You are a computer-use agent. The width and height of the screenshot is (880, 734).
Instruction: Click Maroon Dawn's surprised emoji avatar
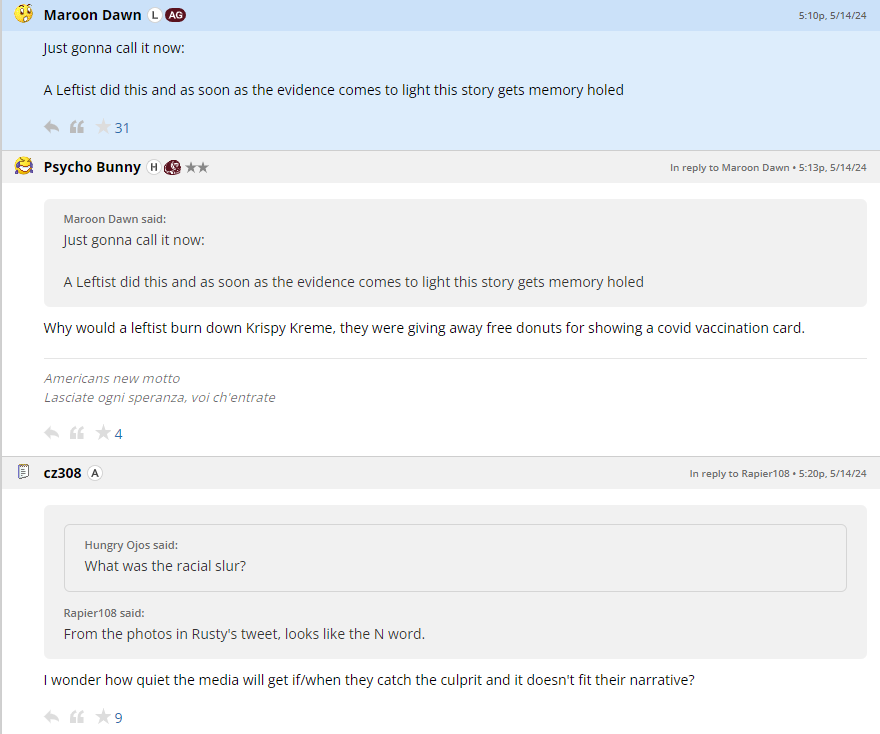tap(24, 14)
